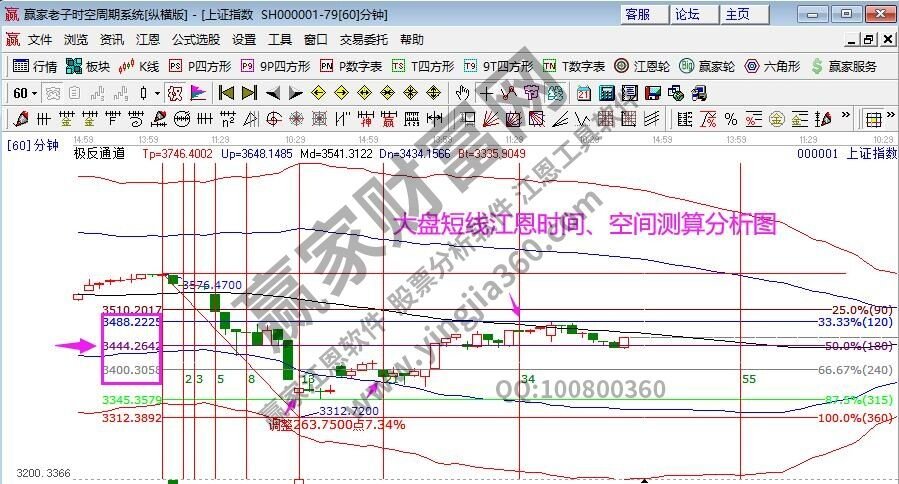This screenshot has height=484, width=899.
Task: Toggle the grid layout view icon
Action: coord(873,119)
